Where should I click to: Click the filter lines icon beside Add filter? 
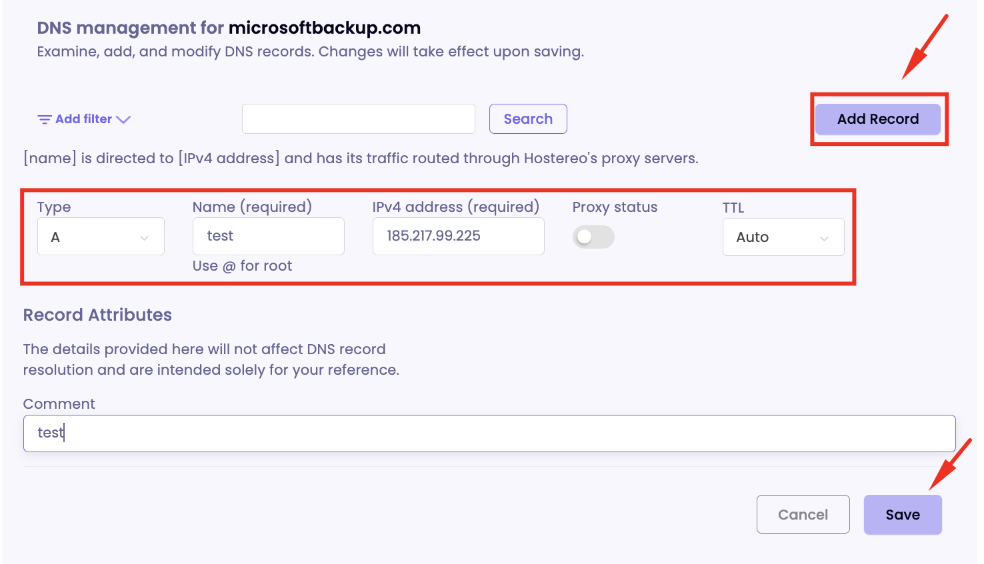point(44,119)
